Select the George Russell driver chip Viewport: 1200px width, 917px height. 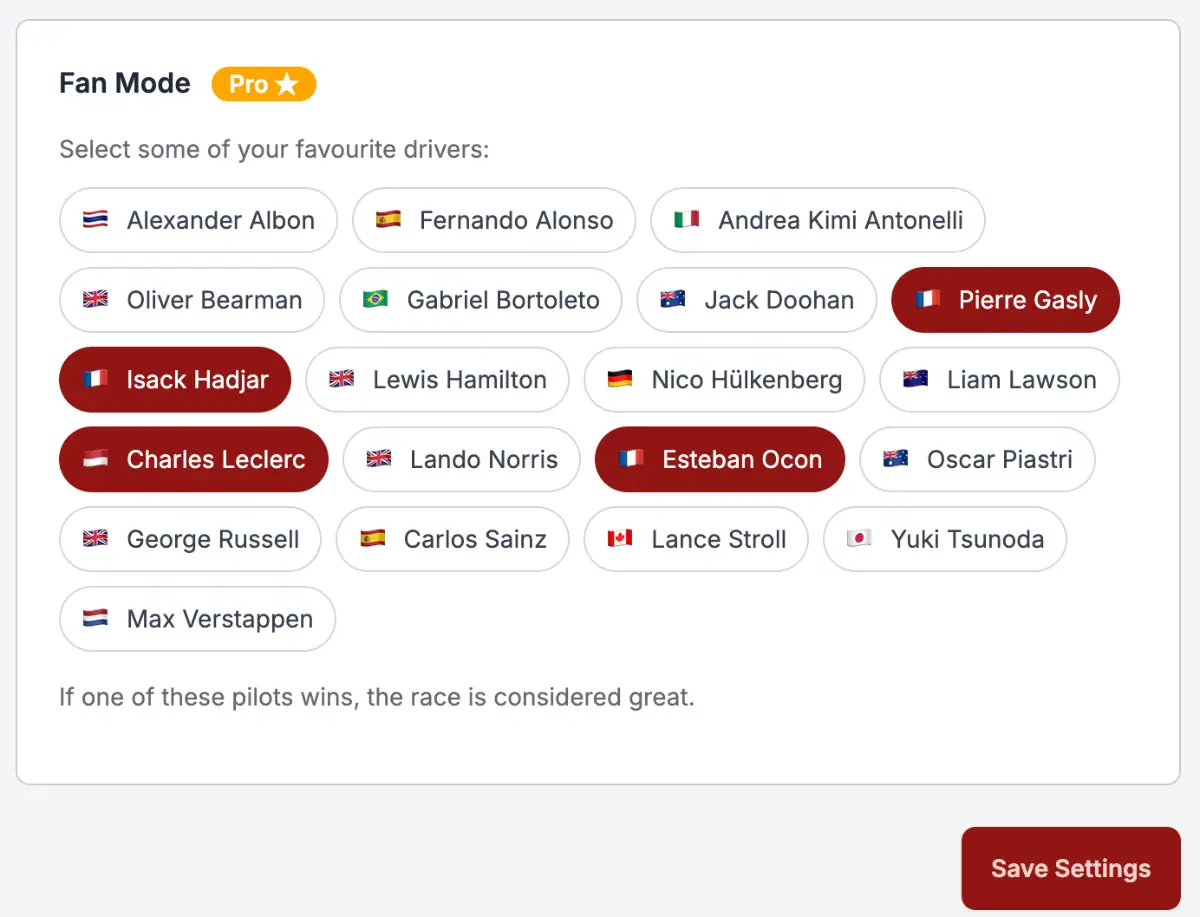pyautogui.click(x=190, y=540)
